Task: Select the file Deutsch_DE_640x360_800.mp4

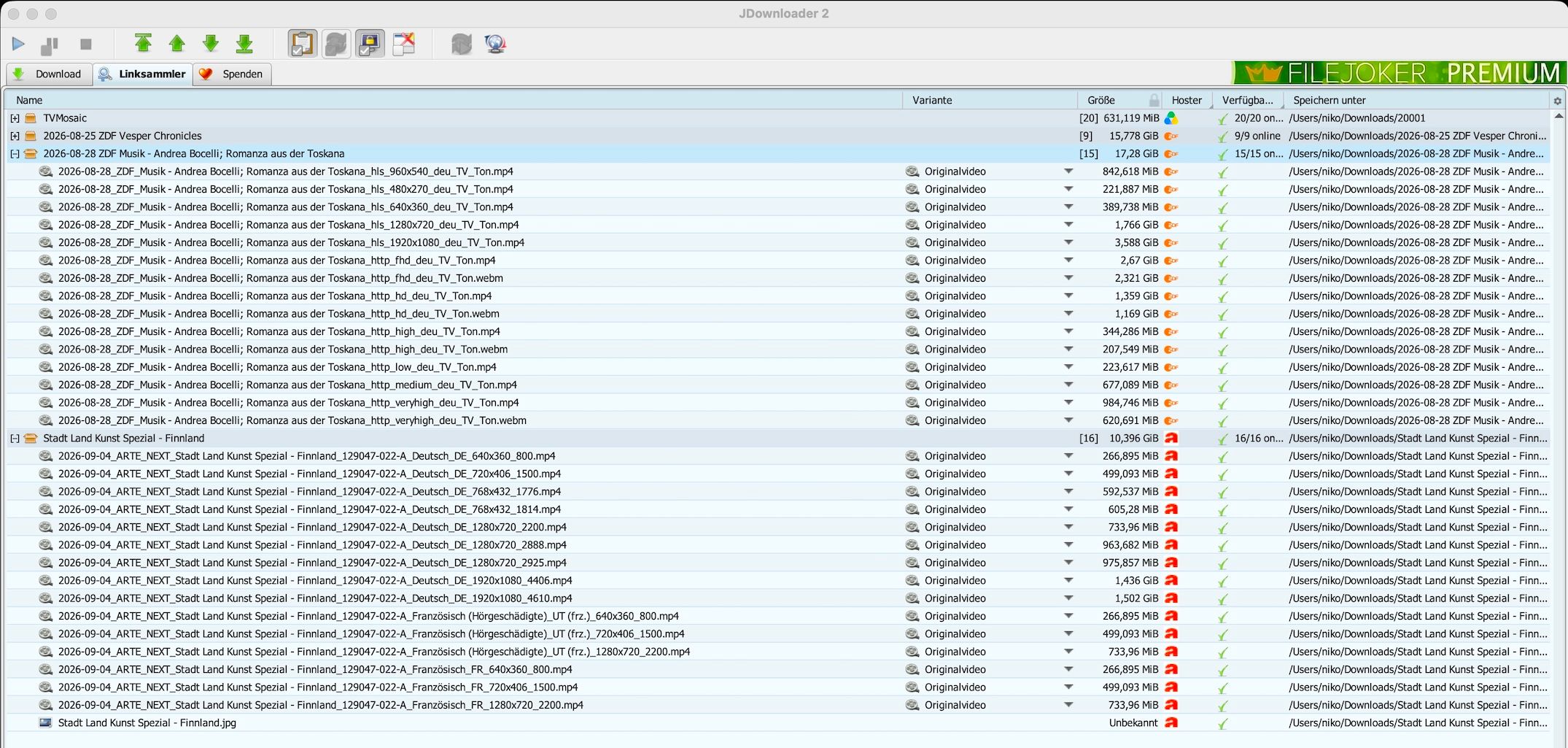Action: (x=307, y=456)
